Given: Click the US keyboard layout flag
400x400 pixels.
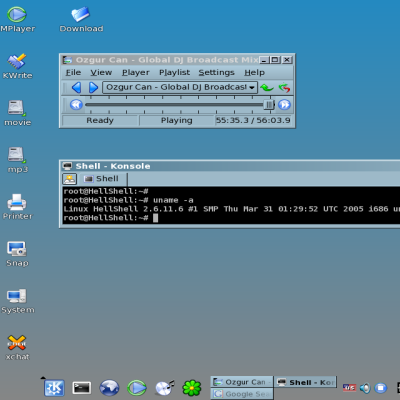Looking at the screenshot, I should (349, 388).
